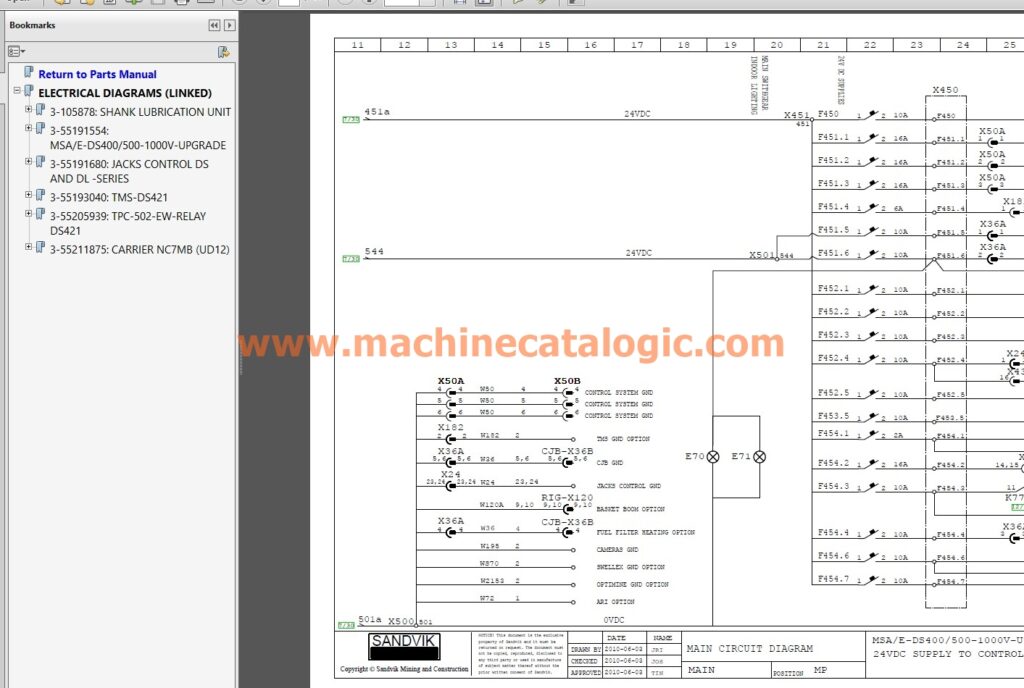Expand the "3-55193040: TMS-DS421" bookmark
1024x688 pixels.
click(27, 194)
